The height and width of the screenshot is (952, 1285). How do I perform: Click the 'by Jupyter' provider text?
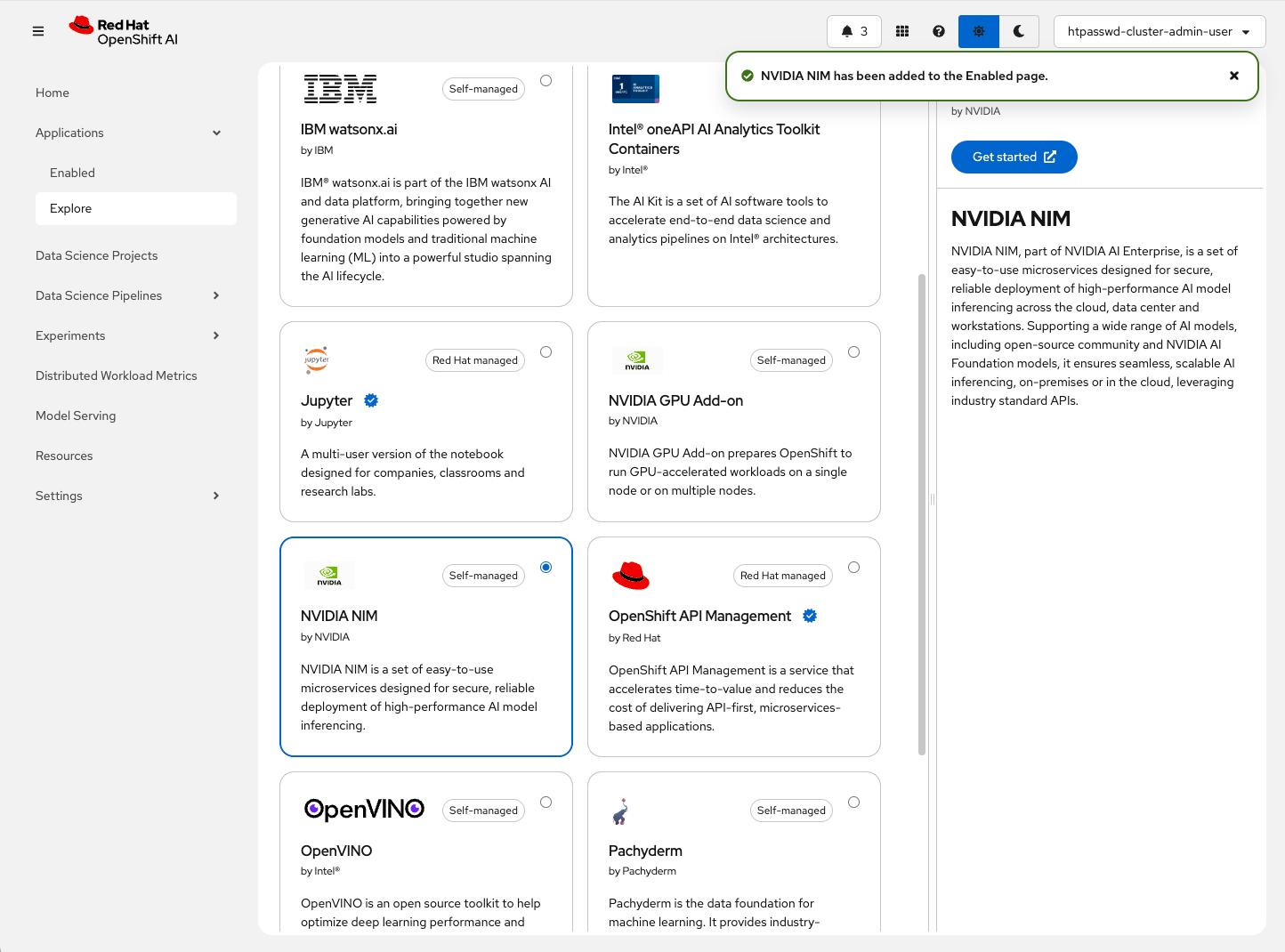click(327, 423)
